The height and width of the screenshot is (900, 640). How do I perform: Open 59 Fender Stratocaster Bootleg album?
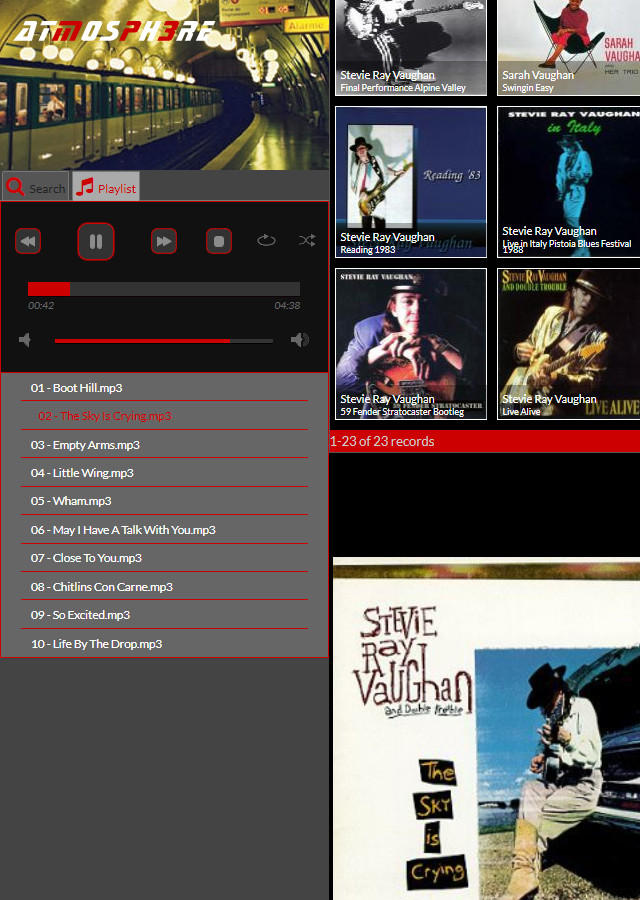point(411,344)
